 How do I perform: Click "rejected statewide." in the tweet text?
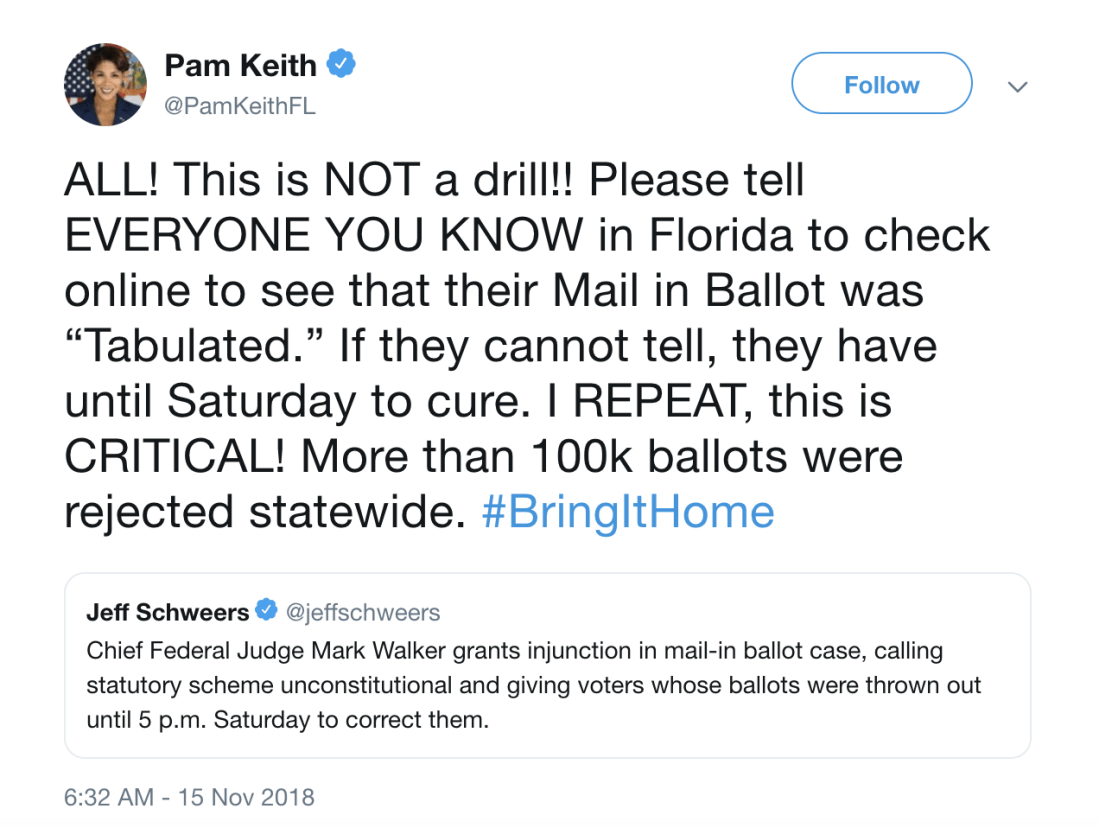[265, 512]
